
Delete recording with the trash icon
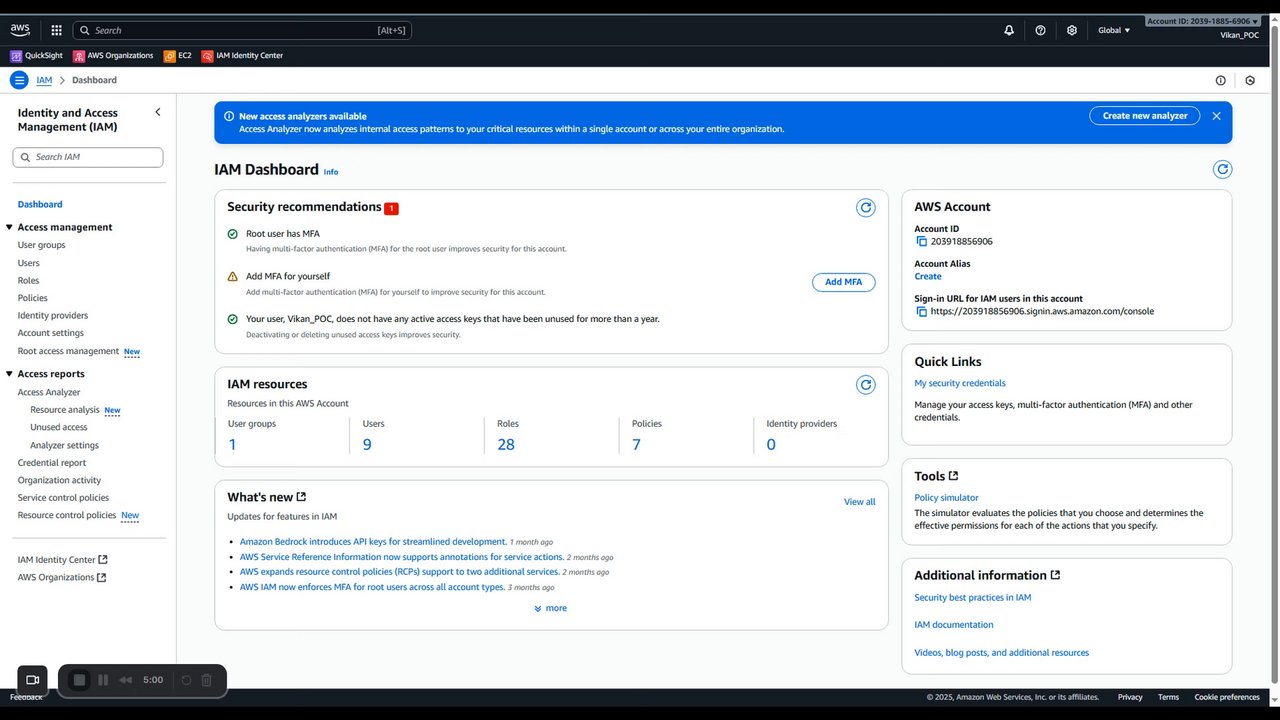coord(206,680)
